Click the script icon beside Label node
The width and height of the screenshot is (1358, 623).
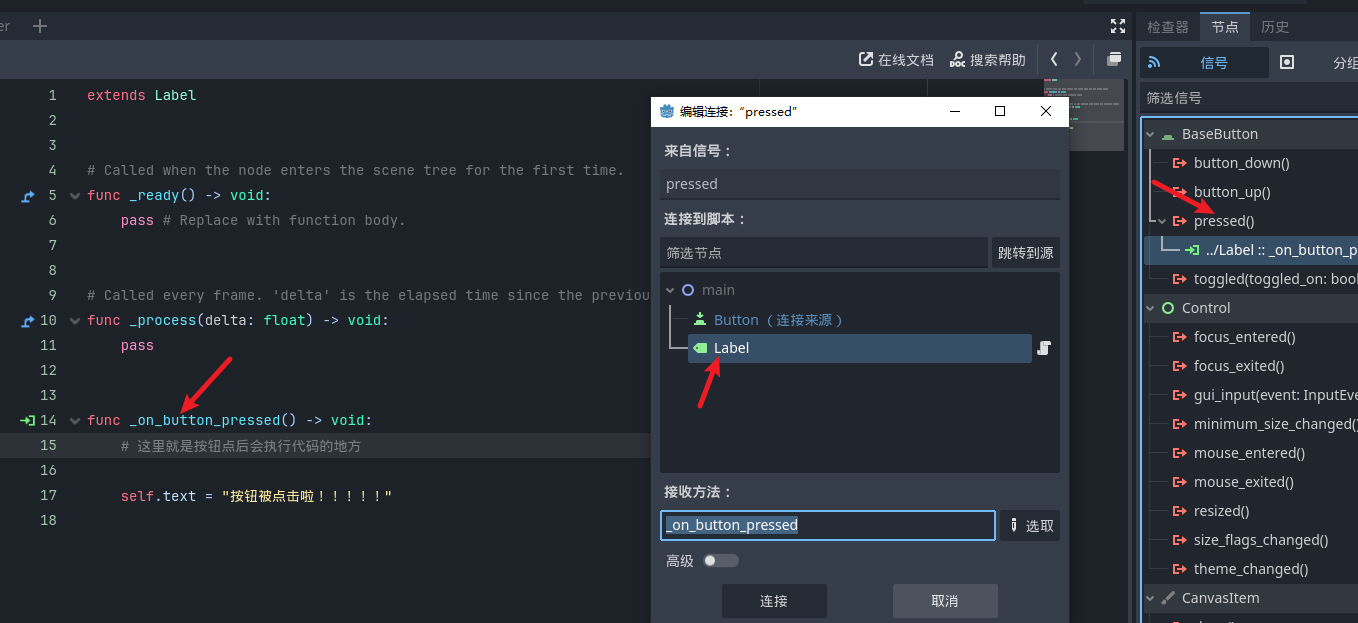[x=1043, y=348]
